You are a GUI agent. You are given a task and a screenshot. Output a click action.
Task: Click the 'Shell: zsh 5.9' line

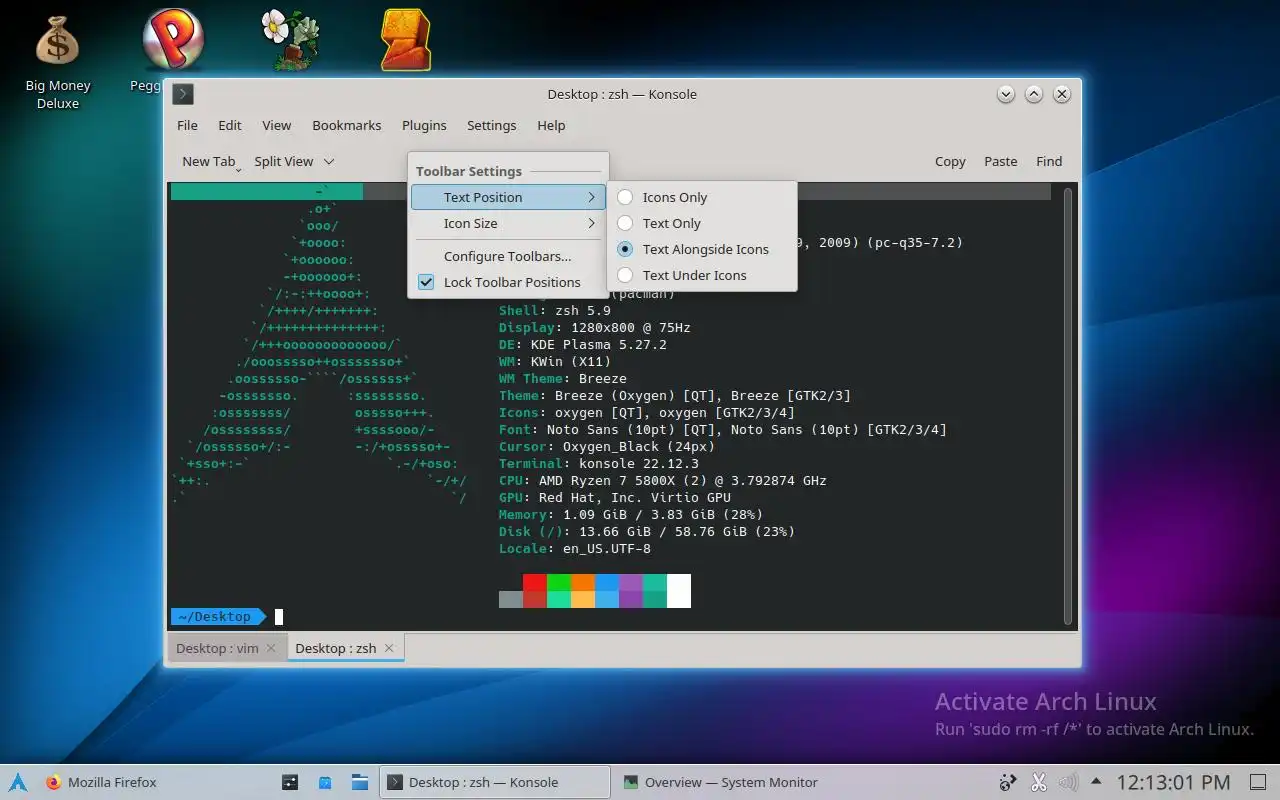coord(555,310)
